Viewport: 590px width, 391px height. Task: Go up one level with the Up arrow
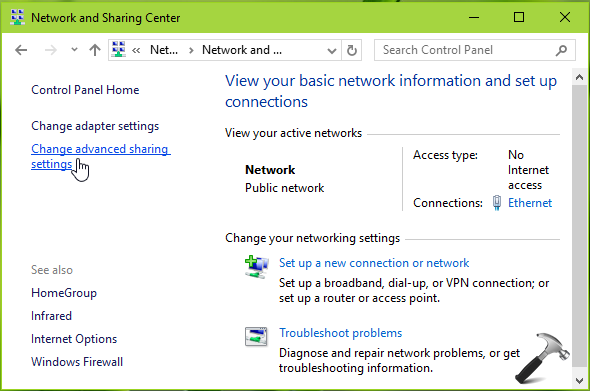tap(95, 50)
